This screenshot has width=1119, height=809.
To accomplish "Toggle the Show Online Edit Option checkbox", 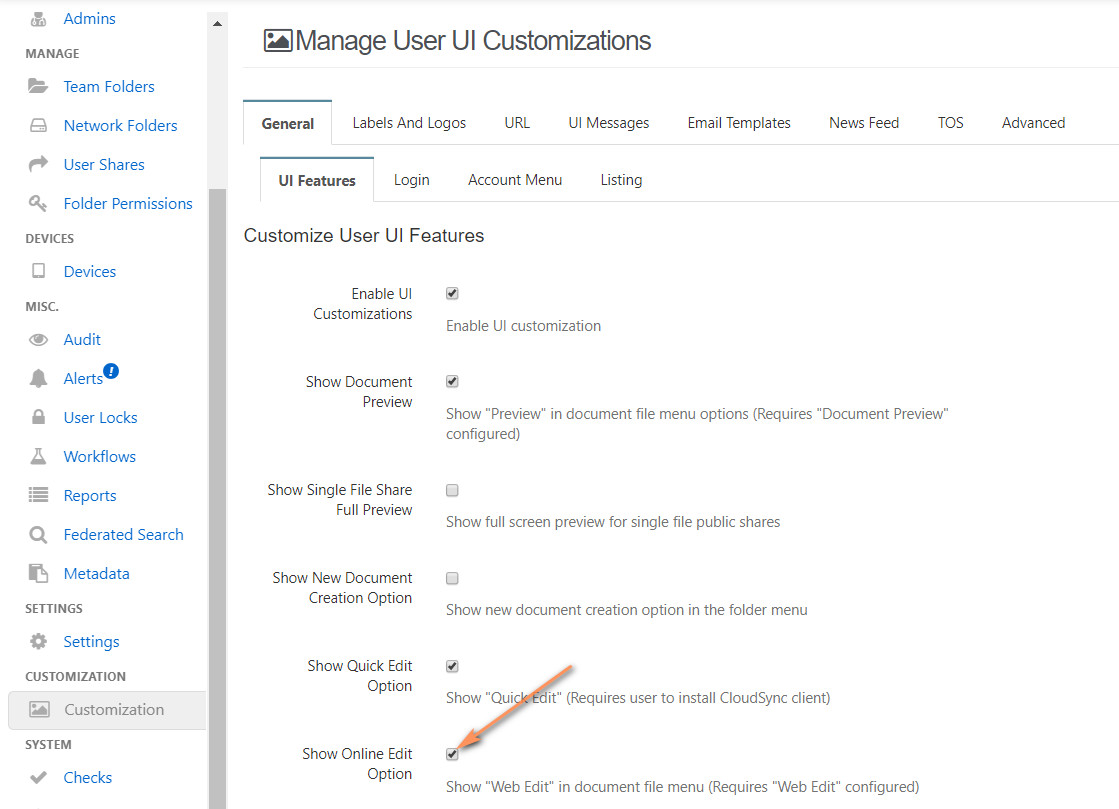I will coord(452,754).
